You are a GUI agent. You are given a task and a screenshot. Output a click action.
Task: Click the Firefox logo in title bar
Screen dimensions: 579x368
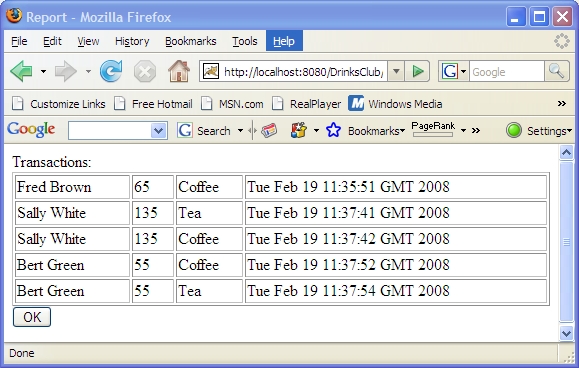(x=14, y=16)
